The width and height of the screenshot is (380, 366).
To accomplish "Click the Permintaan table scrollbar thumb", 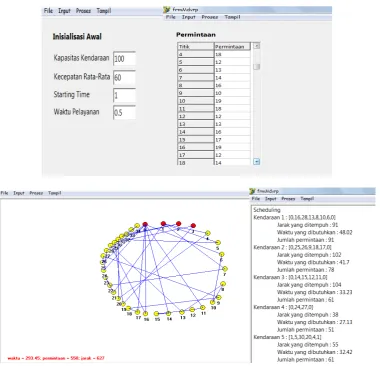I will (256, 67).
